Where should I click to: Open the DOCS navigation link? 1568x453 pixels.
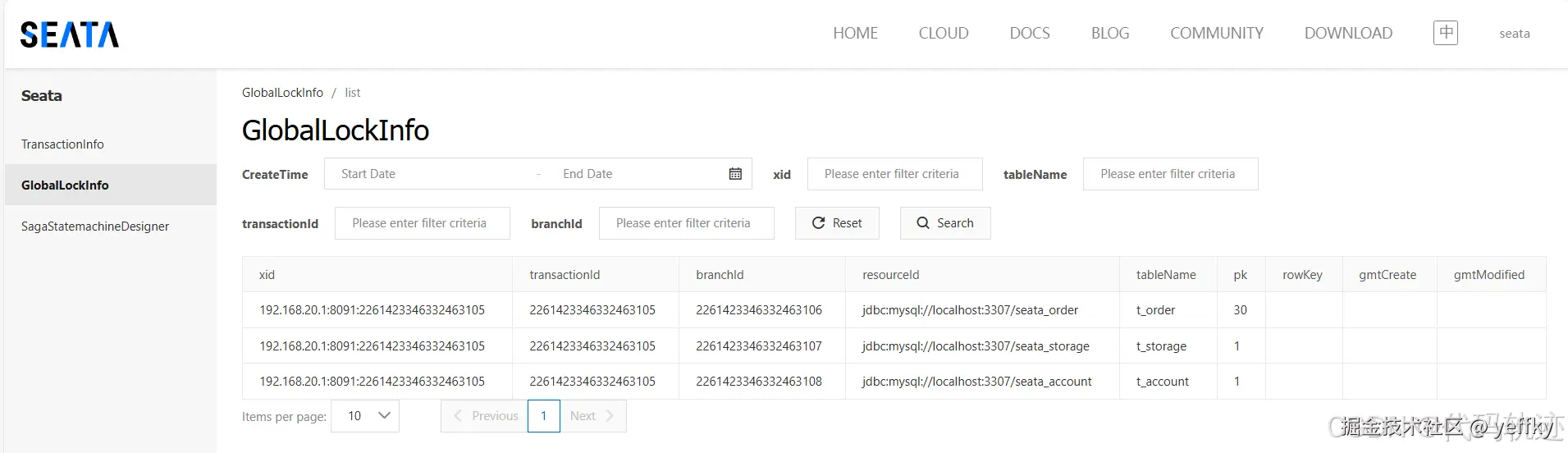1030,34
